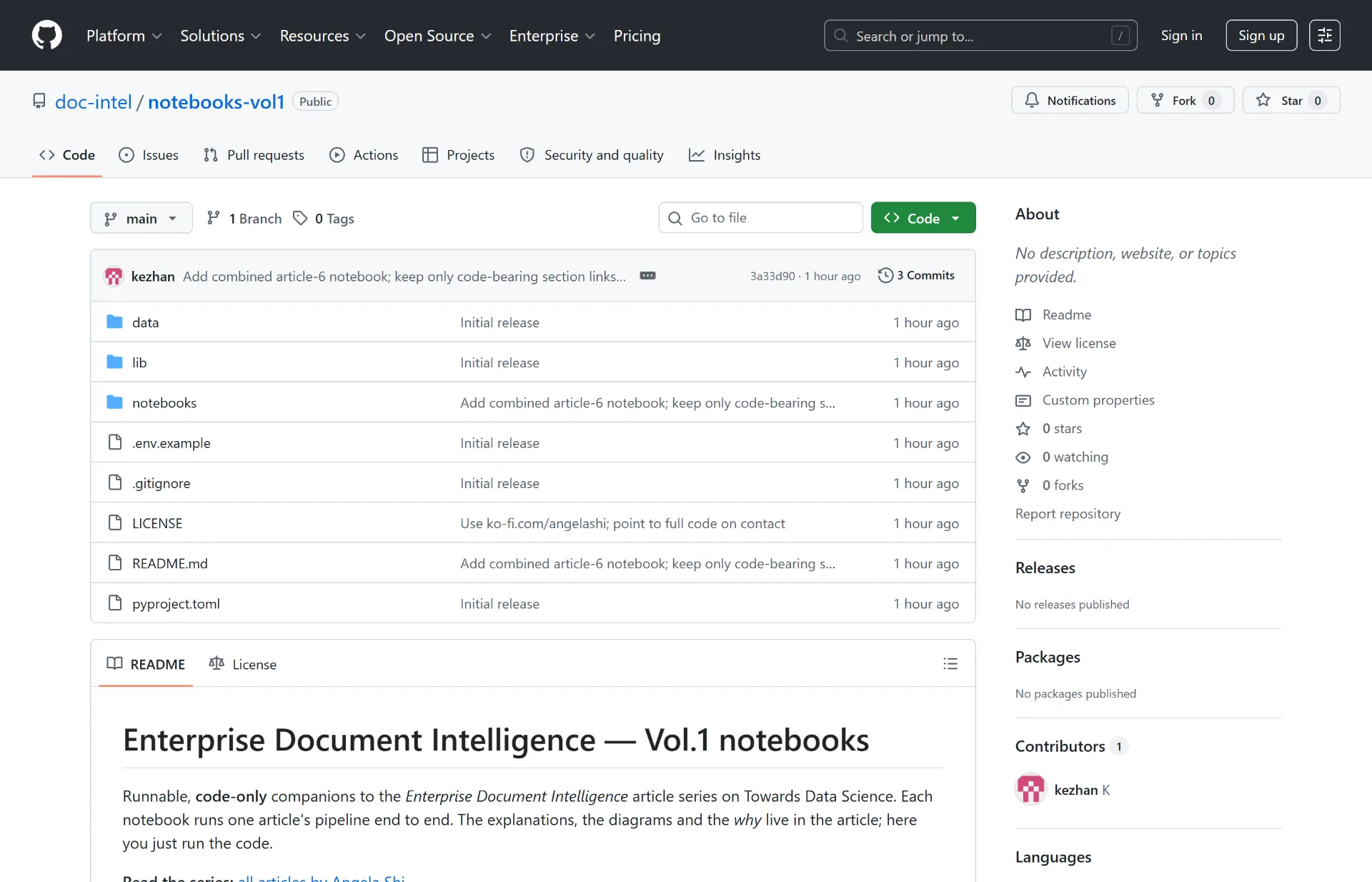This screenshot has width=1372, height=882.
Task: Open commit hash 3a33d90
Action: [772, 276]
